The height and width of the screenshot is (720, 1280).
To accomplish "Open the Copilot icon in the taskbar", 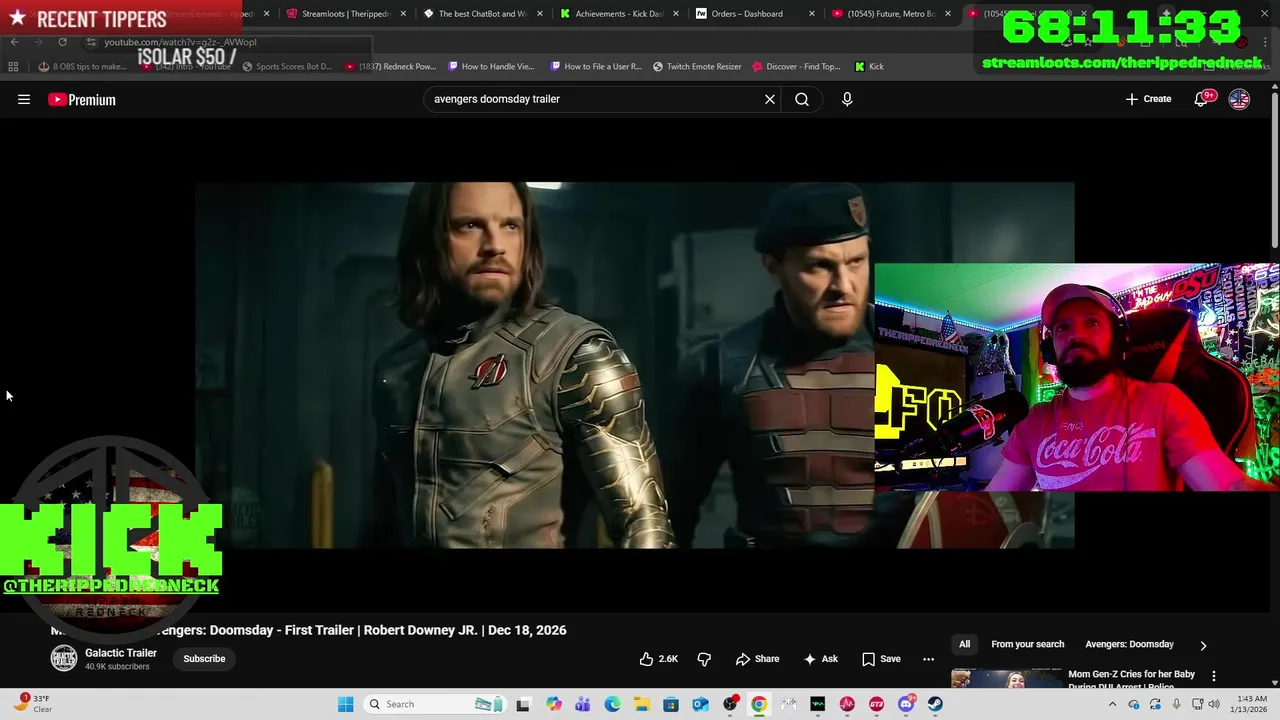I will (x=554, y=704).
